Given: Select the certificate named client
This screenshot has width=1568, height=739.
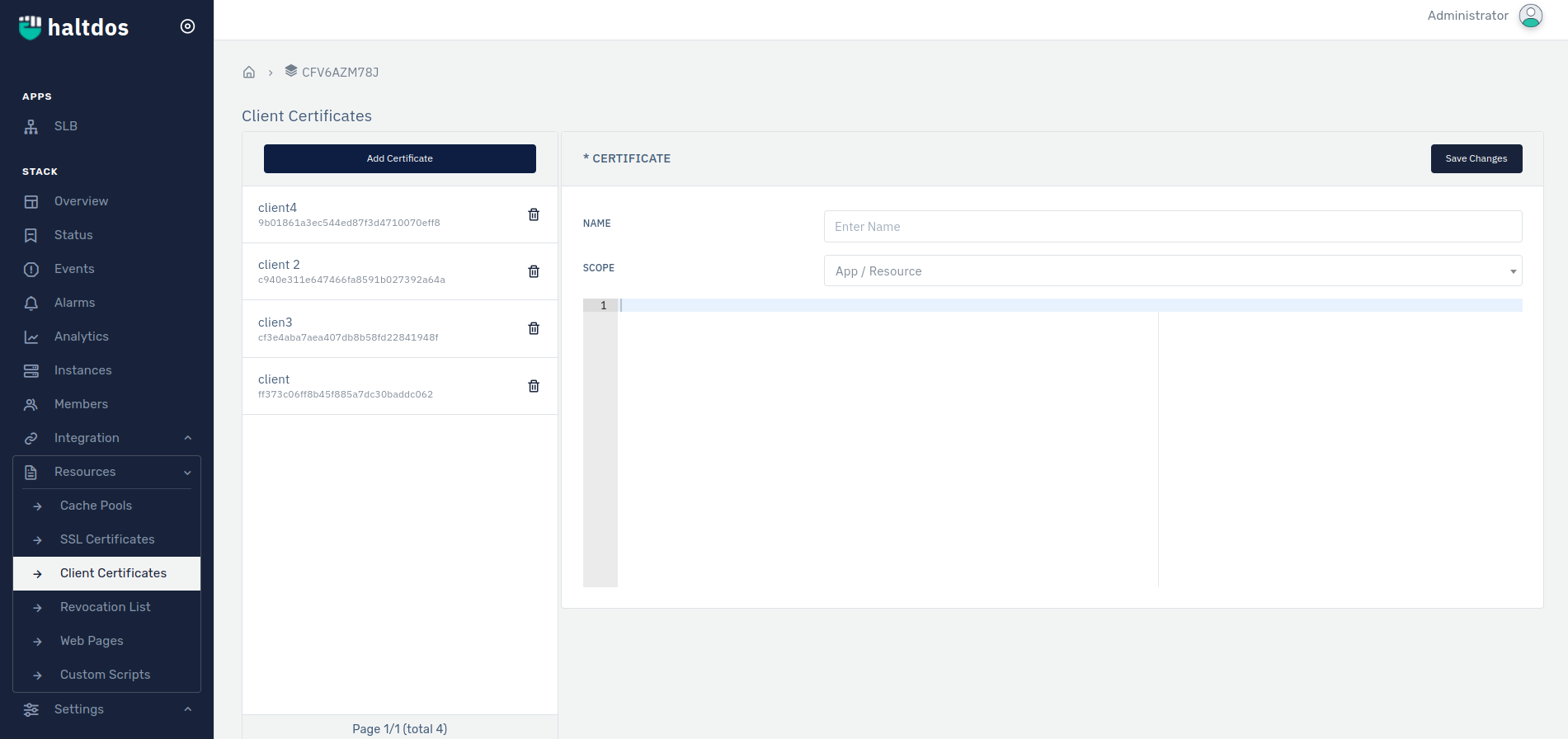Looking at the screenshot, I should [x=400, y=386].
